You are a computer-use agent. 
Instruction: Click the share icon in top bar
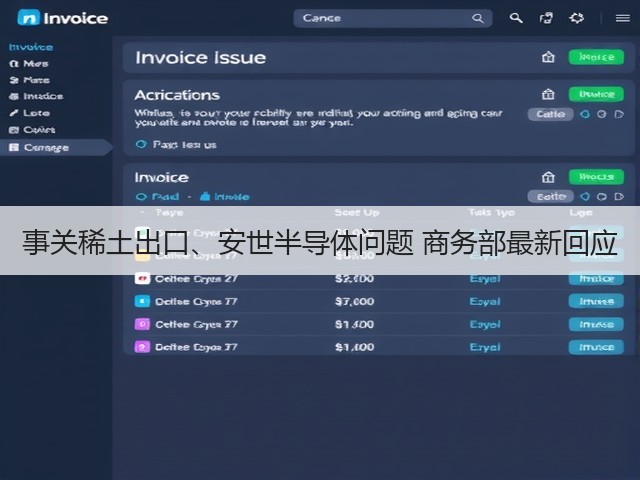click(546, 18)
